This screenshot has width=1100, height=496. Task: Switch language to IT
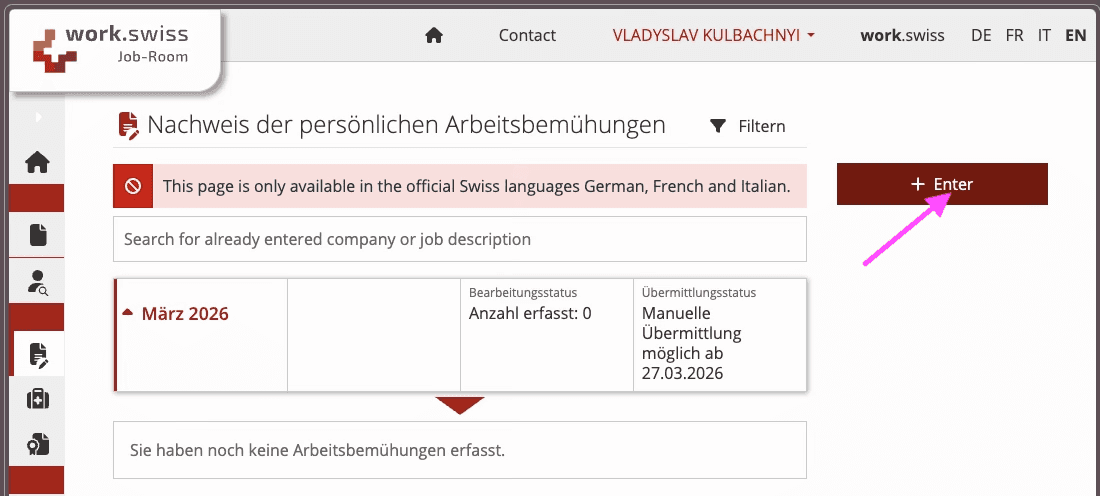[x=1044, y=35]
